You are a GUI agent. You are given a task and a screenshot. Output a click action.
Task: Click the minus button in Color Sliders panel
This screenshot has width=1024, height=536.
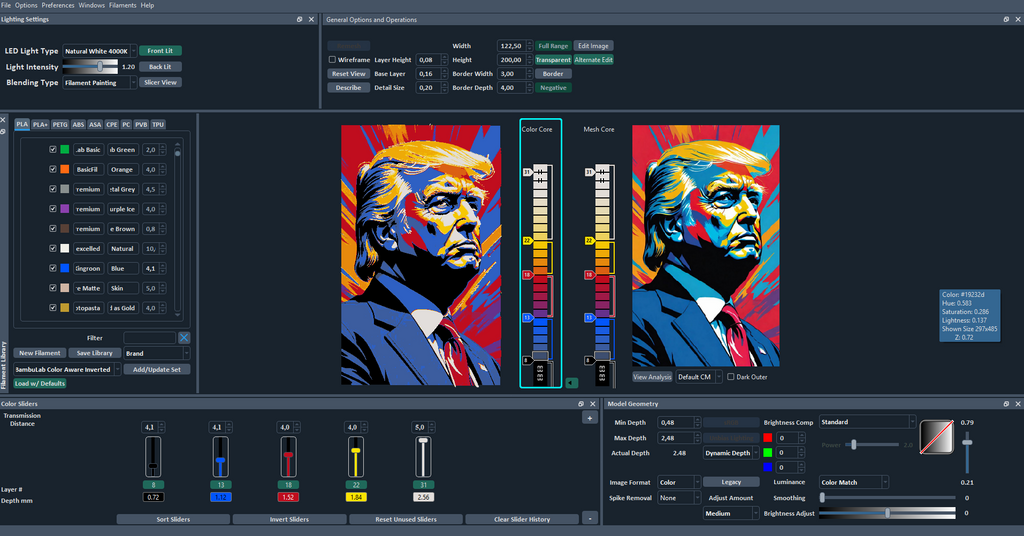pyautogui.click(x=590, y=518)
